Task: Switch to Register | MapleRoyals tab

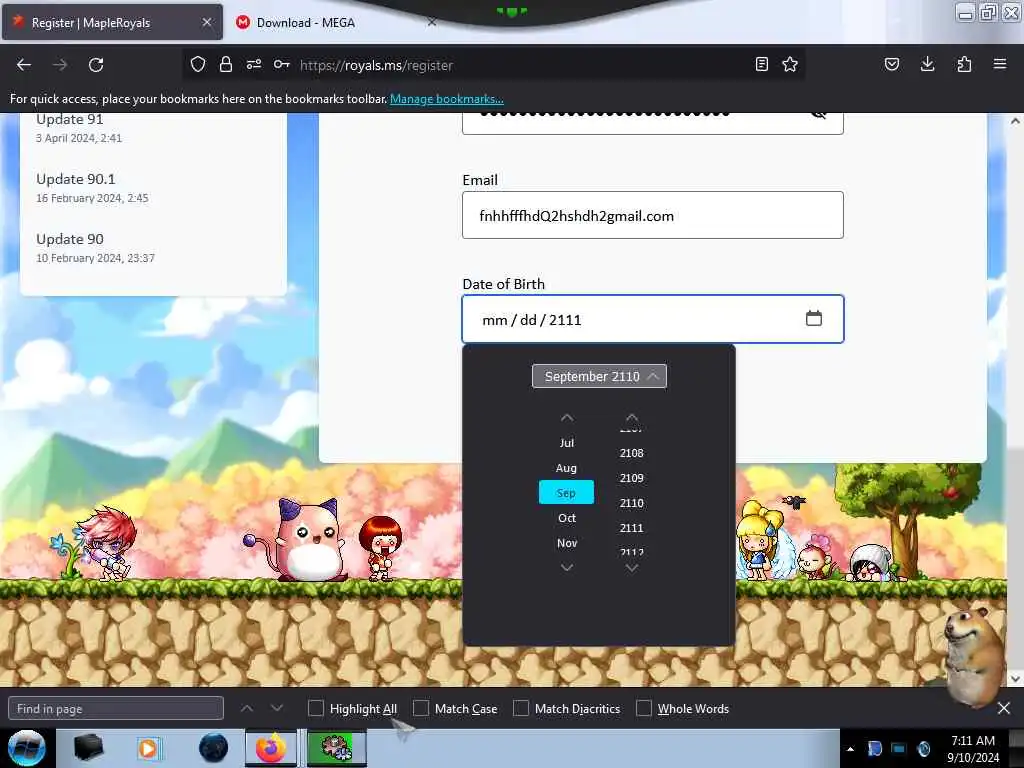Action: point(111,22)
